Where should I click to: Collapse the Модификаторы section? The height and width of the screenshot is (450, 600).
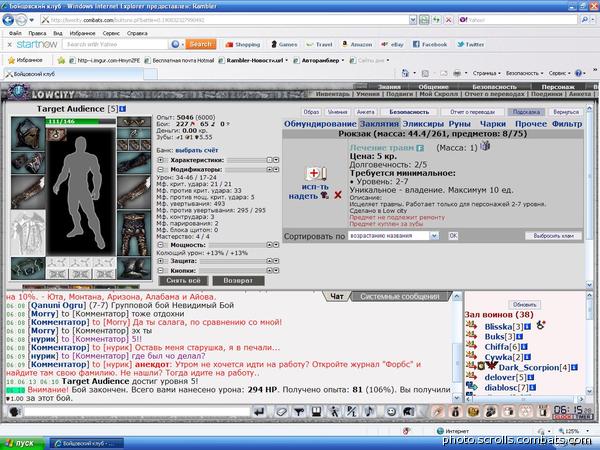click(160, 169)
